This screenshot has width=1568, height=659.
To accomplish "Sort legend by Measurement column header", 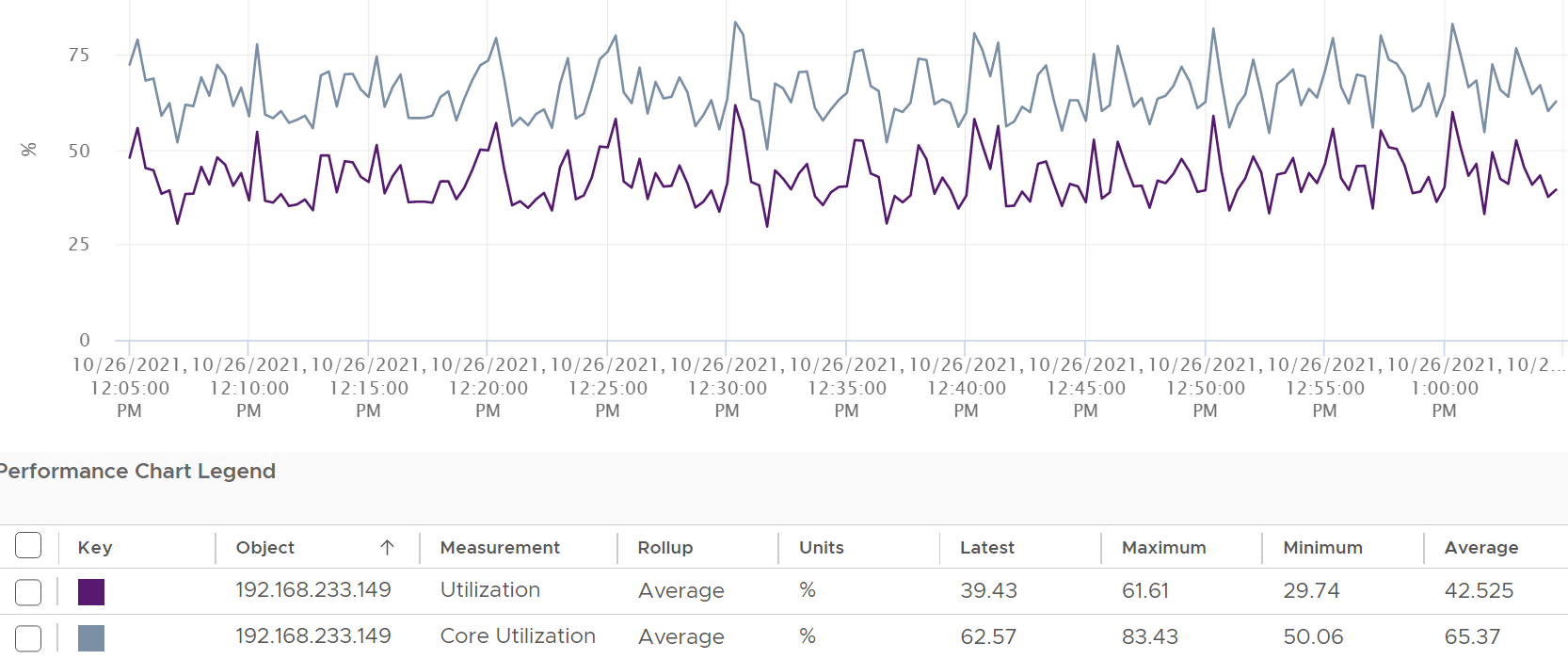I will (x=500, y=547).
